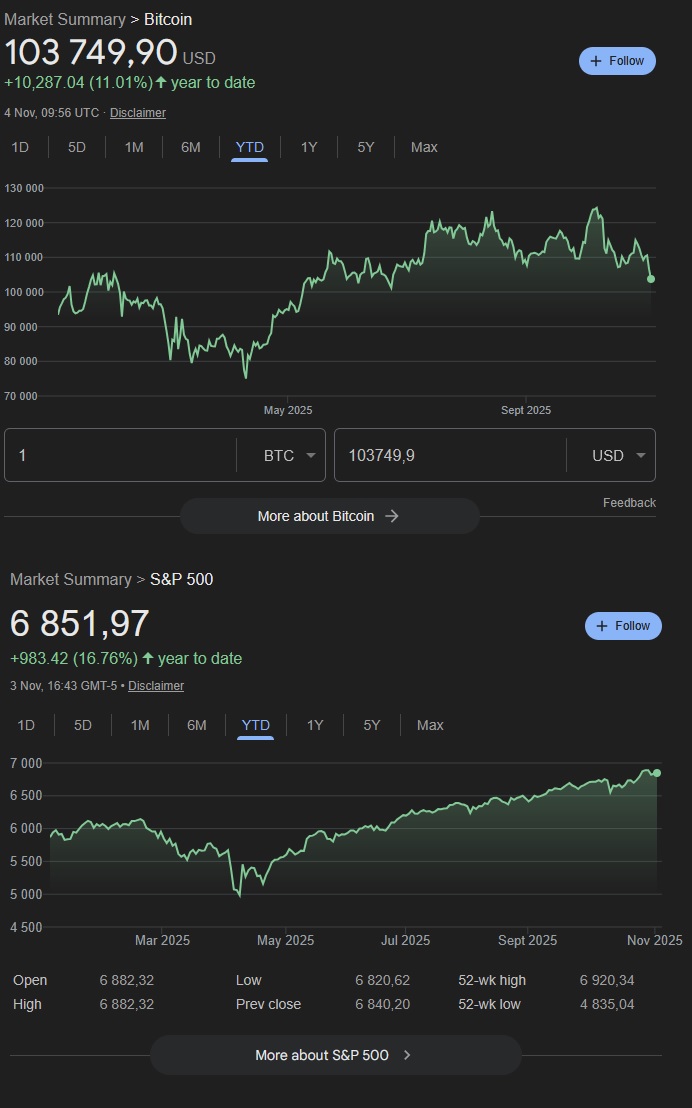Select Bitcoin Max time range tab
This screenshot has width=692, height=1108.
[424, 147]
